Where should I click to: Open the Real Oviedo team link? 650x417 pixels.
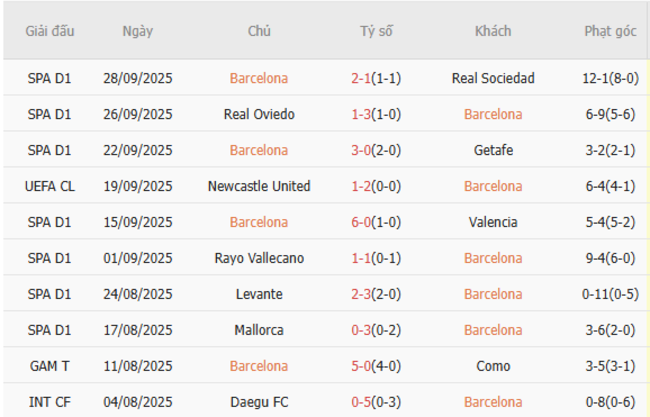click(259, 114)
